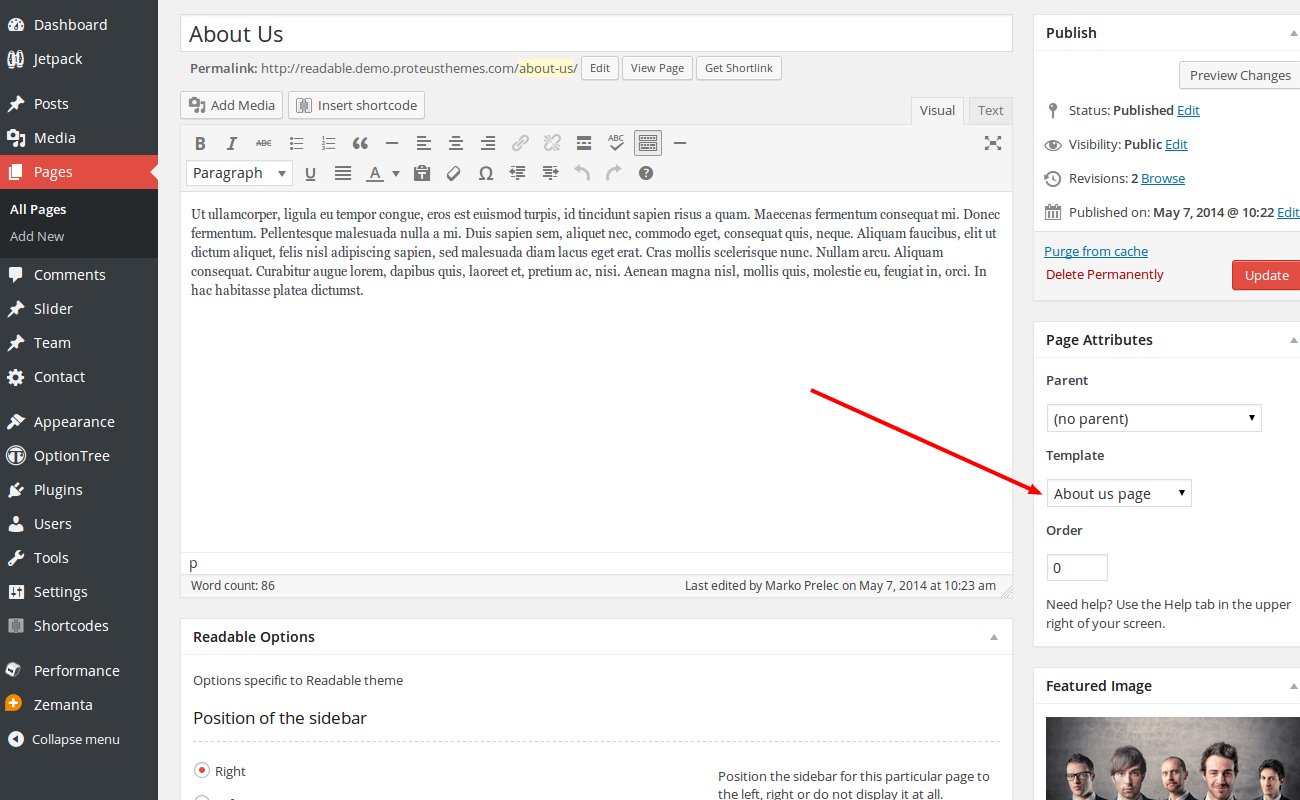Open the Template dropdown showing About us page
Image resolution: width=1300 pixels, height=800 pixels.
click(x=1119, y=493)
